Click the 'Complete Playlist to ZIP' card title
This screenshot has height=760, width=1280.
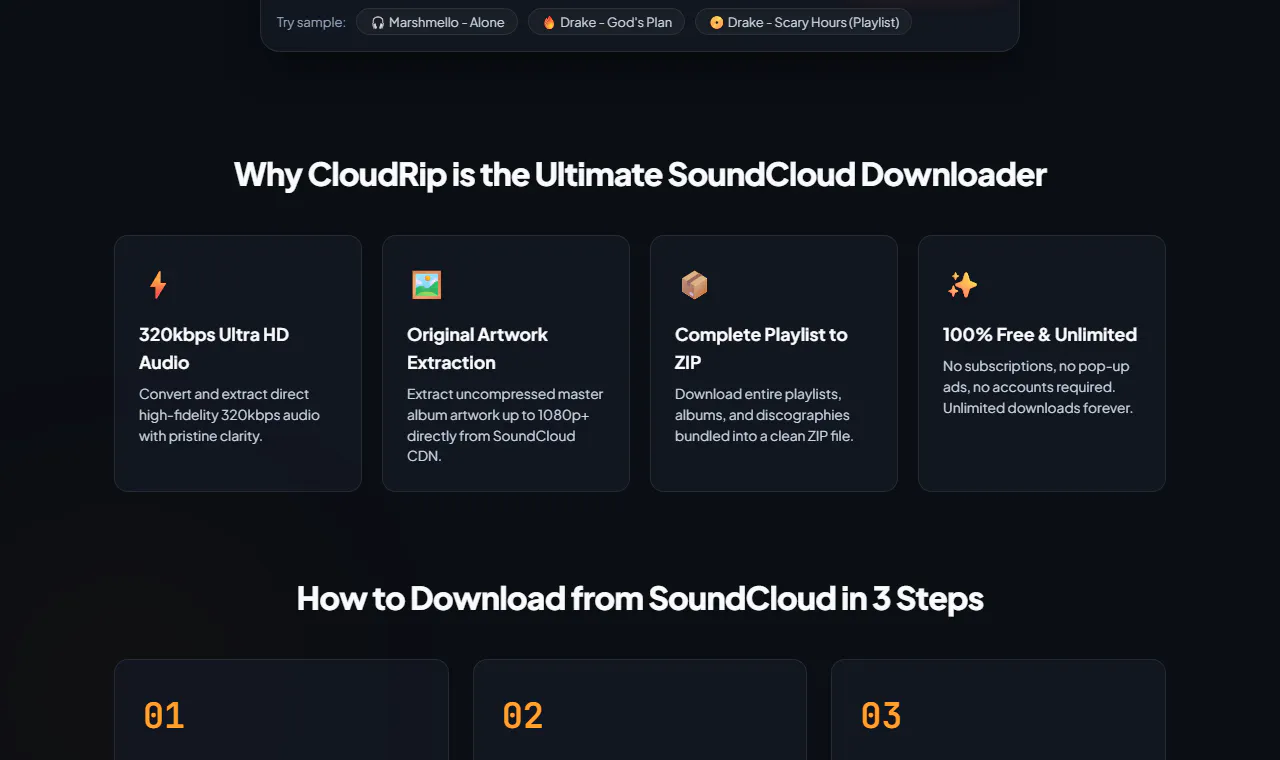pyautogui.click(x=761, y=348)
